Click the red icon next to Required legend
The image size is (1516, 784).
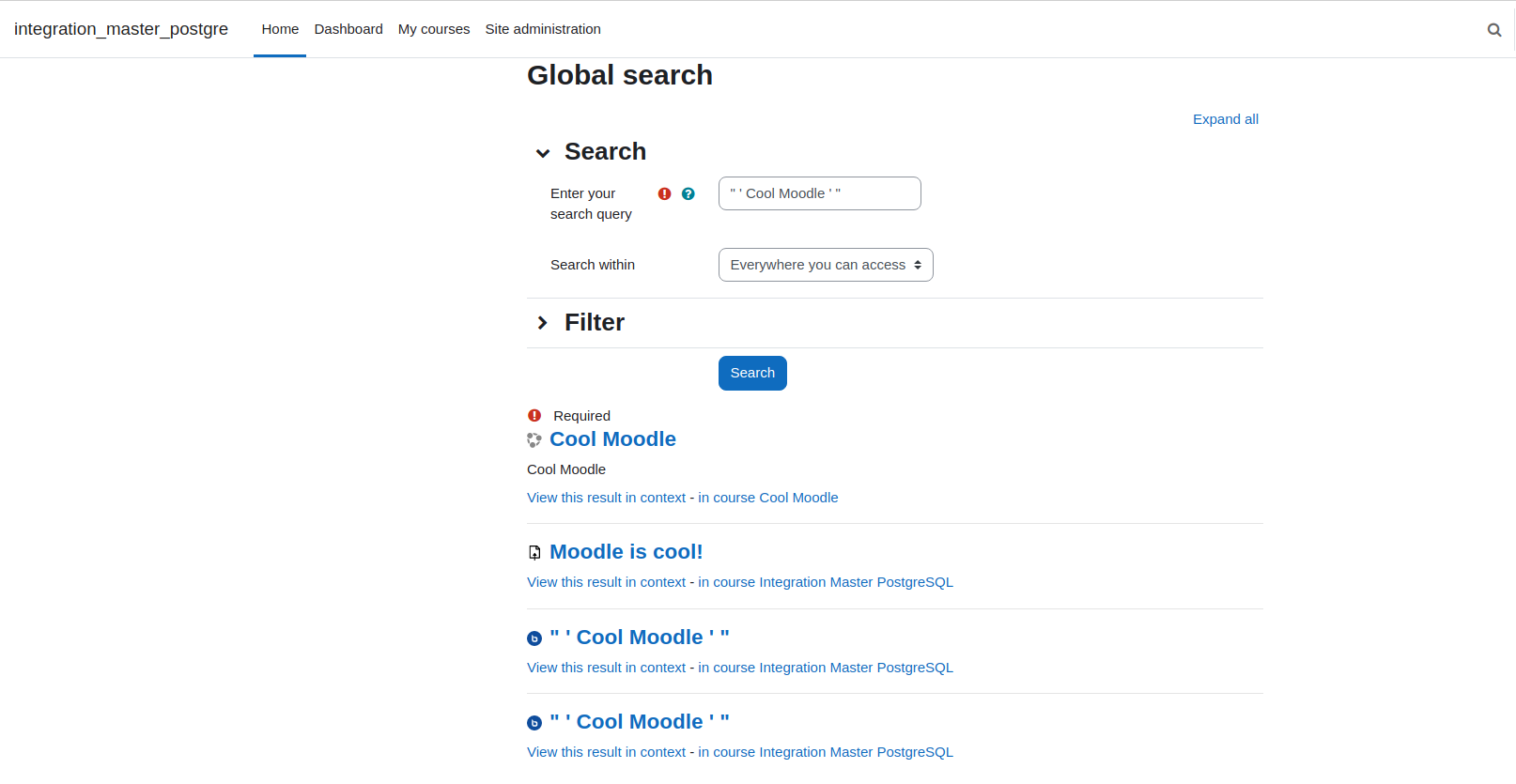pos(534,415)
